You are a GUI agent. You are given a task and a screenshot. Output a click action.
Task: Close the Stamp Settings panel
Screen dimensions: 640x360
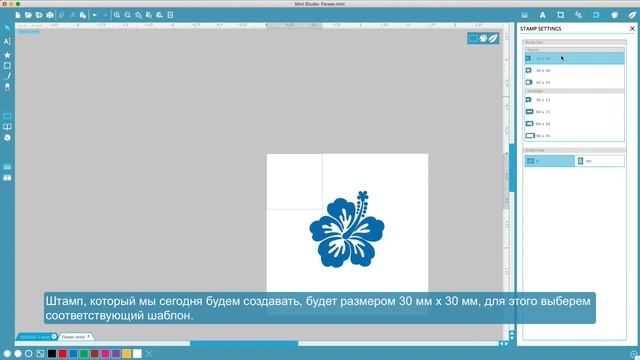click(x=632, y=29)
